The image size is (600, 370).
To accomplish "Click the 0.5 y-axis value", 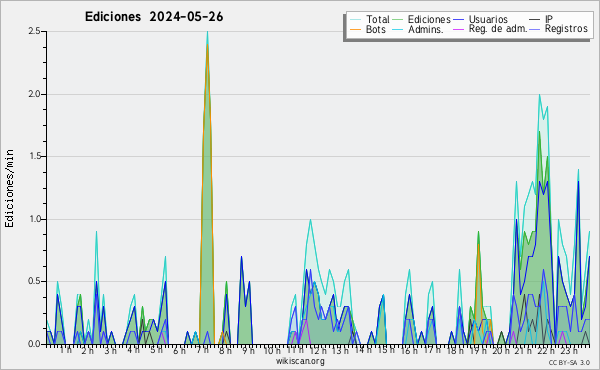I will (x=34, y=281).
